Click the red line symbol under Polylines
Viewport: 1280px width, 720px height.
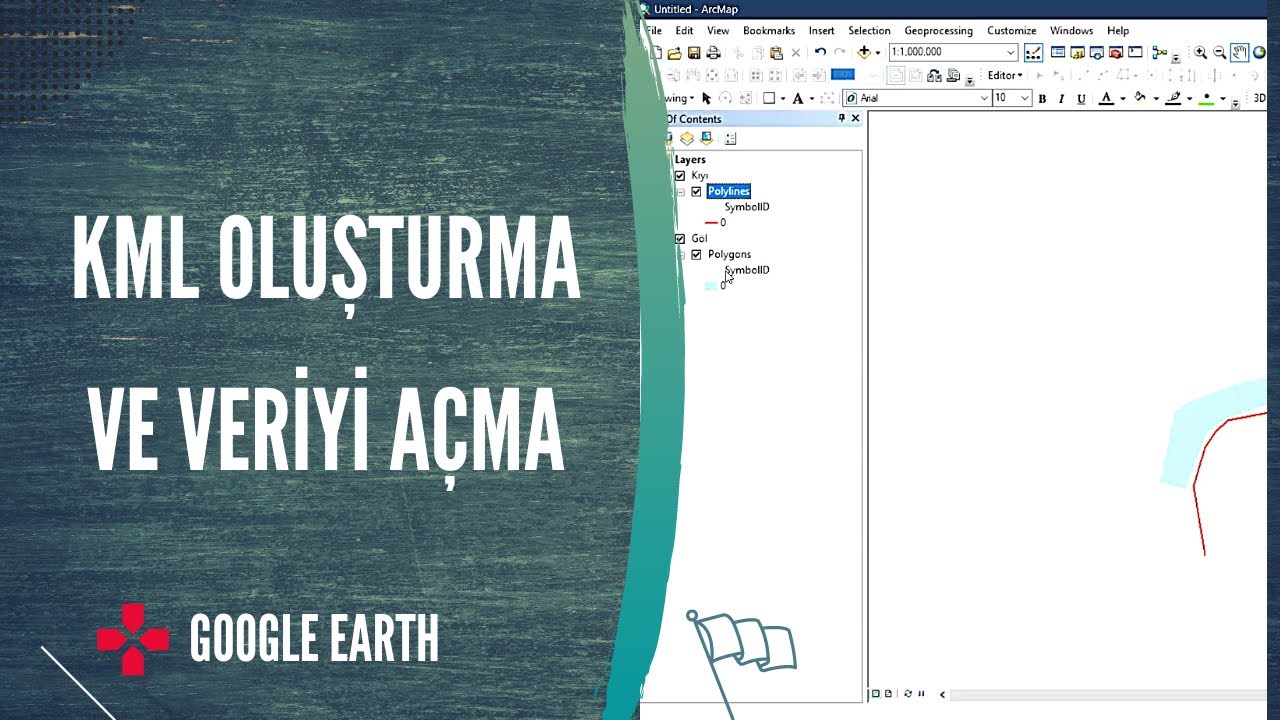[711, 223]
